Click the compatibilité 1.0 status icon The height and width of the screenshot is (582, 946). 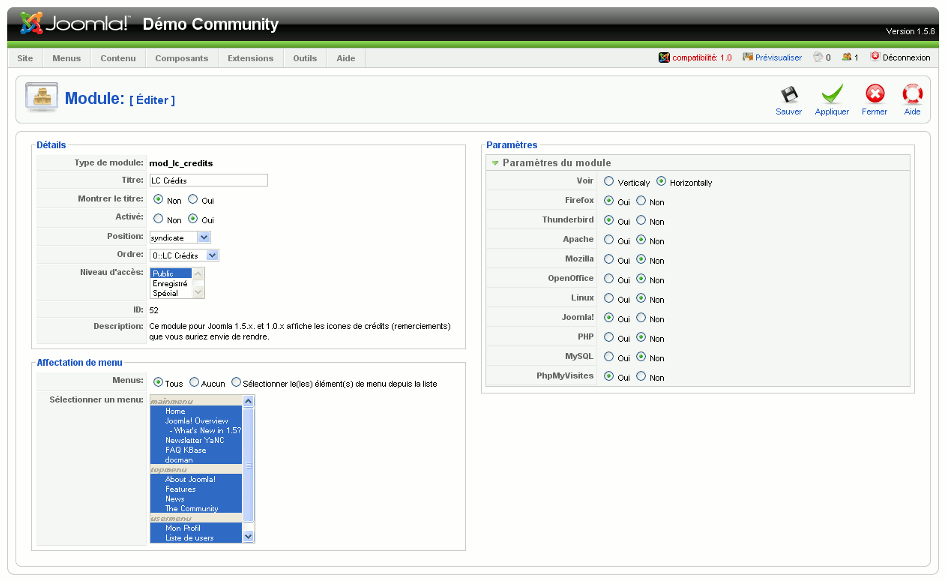pyautogui.click(x=664, y=57)
